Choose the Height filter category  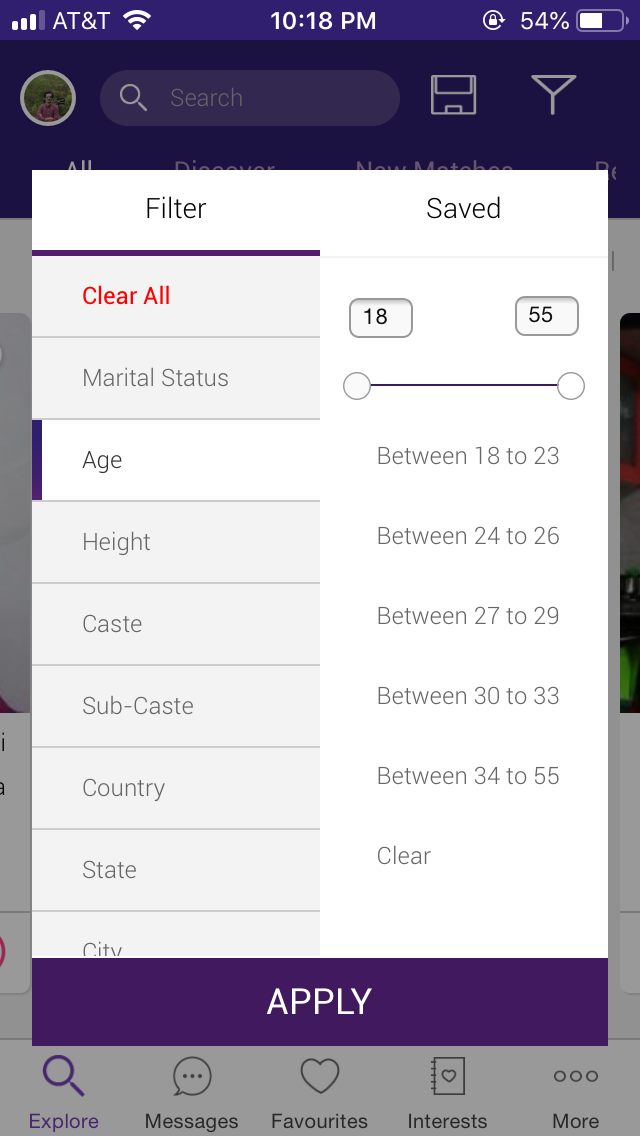[x=176, y=542]
